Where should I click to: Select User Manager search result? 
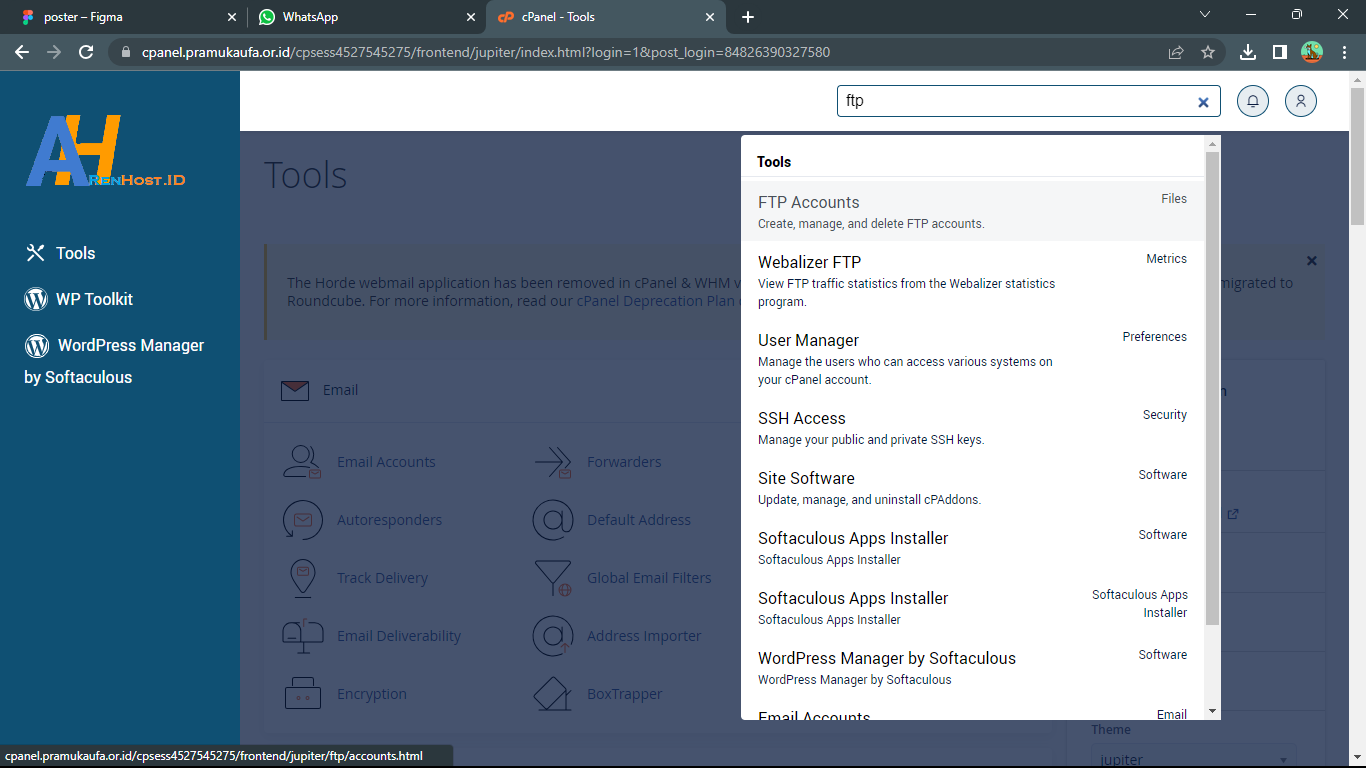click(x=972, y=358)
